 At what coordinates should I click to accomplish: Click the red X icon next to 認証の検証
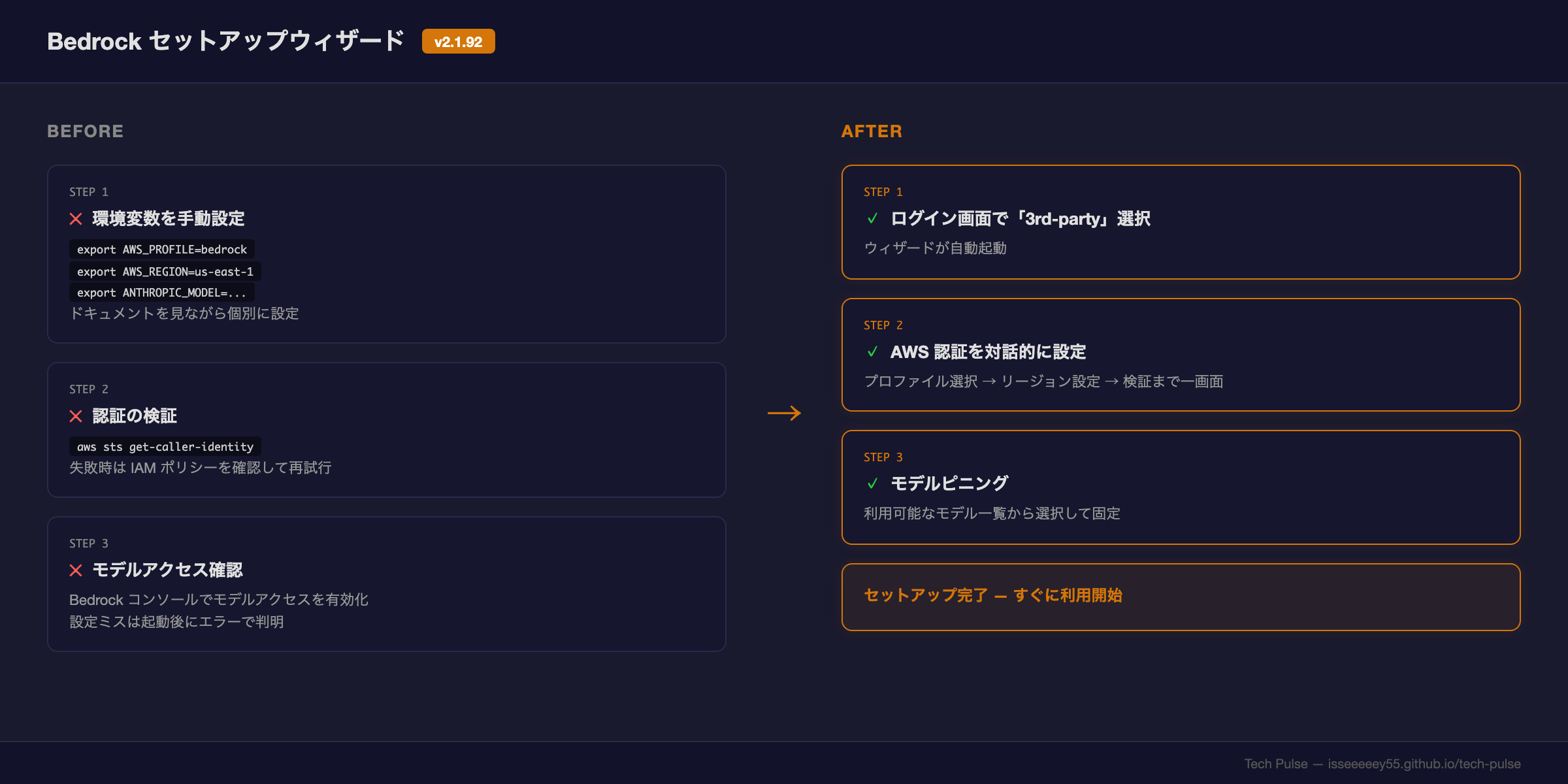pos(74,416)
